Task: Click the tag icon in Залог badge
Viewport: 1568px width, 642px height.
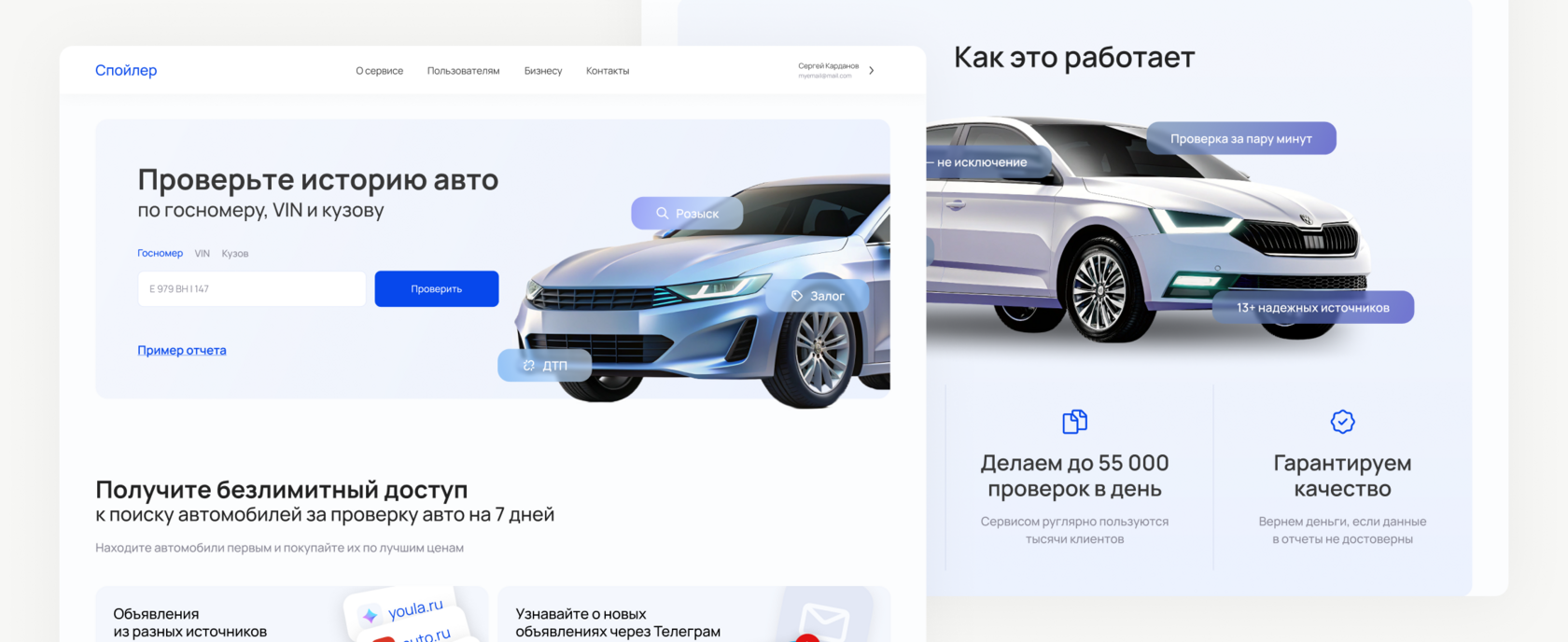Action: click(x=797, y=296)
